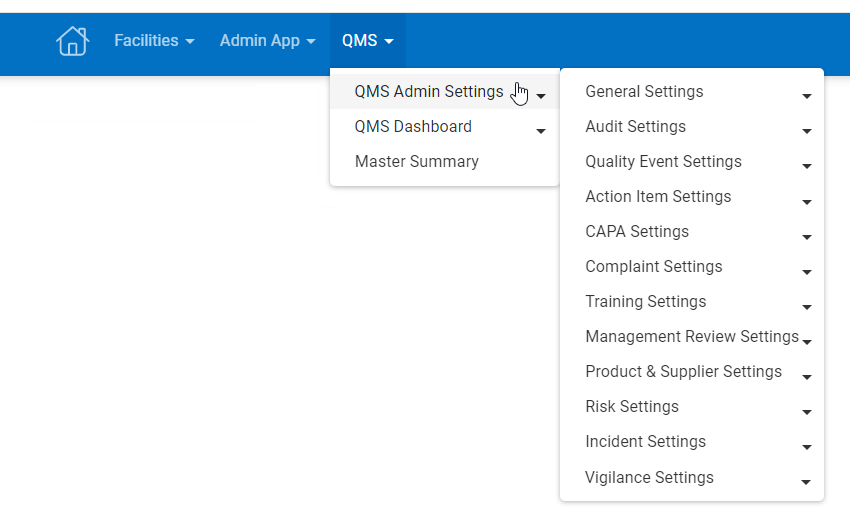Click the Home icon in navbar
Viewport: 850px width, 511px height.
coord(72,41)
